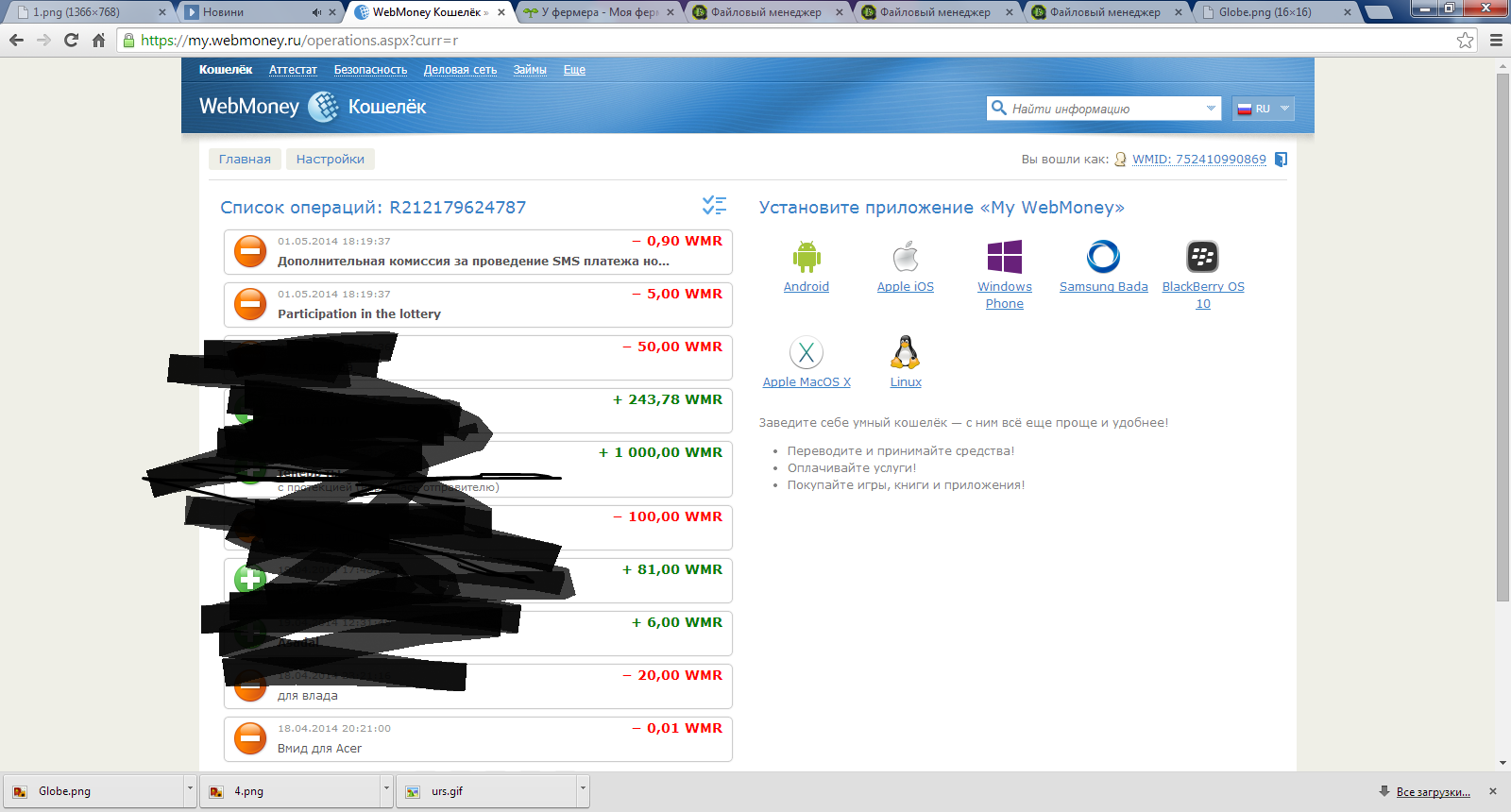This screenshot has height=812, width=1511.
Task: Open the search field dropdown arrow
Action: [x=1211, y=109]
